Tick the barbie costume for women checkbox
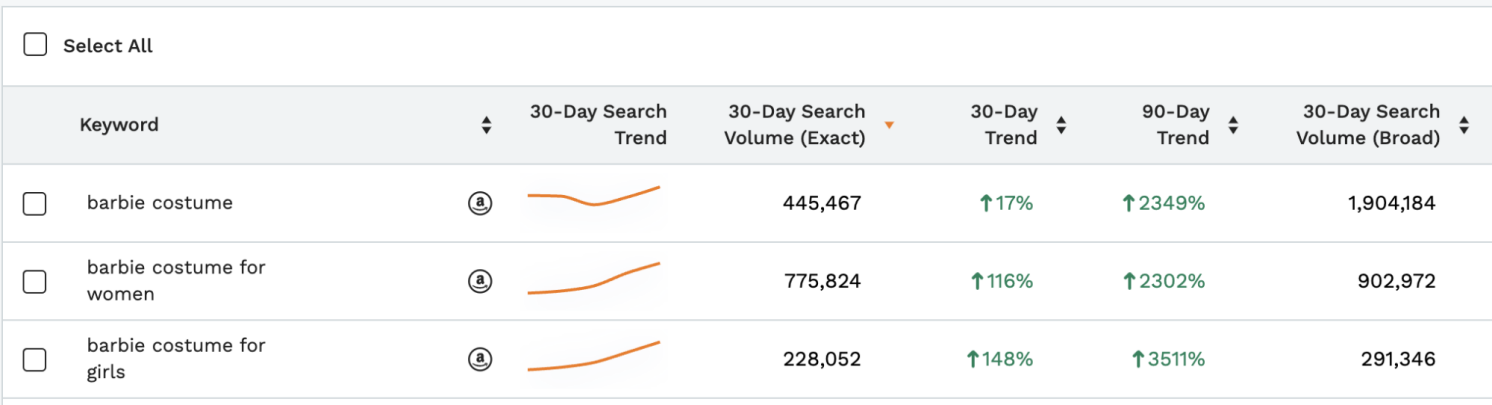The image size is (1492, 405). pos(35,282)
